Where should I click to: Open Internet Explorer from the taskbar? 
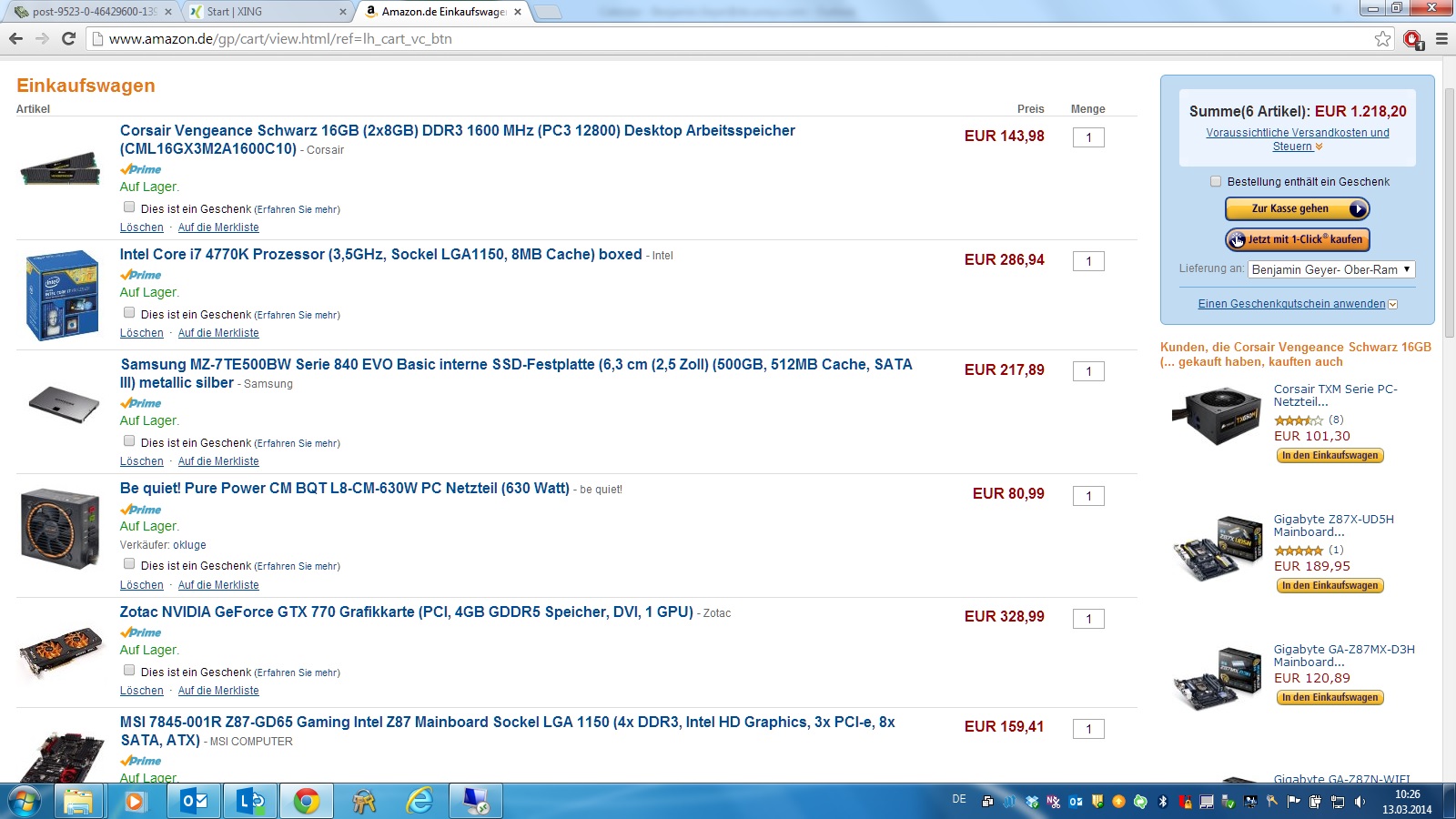pos(419,802)
